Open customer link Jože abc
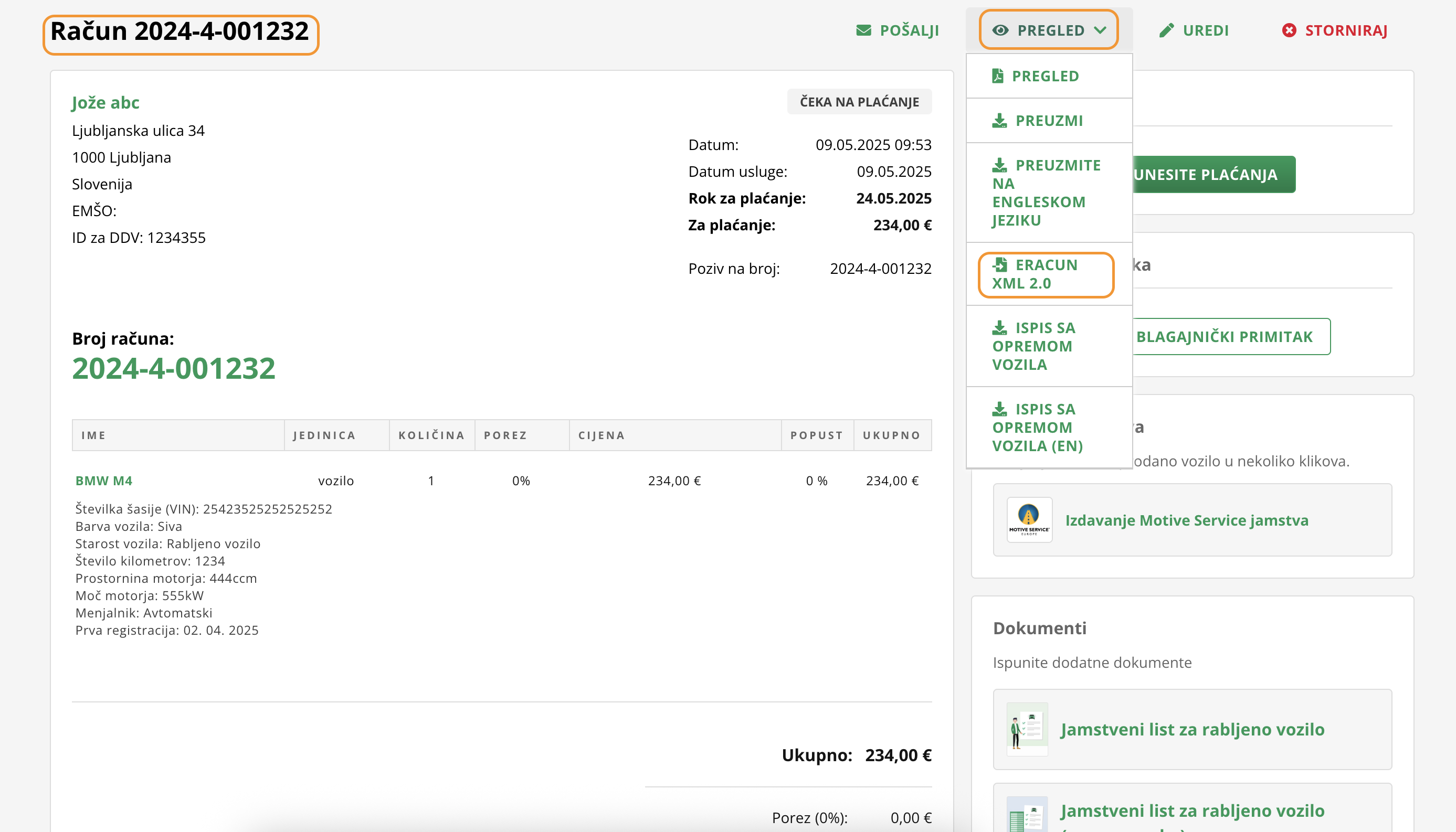1456x832 pixels. point(105,102)
